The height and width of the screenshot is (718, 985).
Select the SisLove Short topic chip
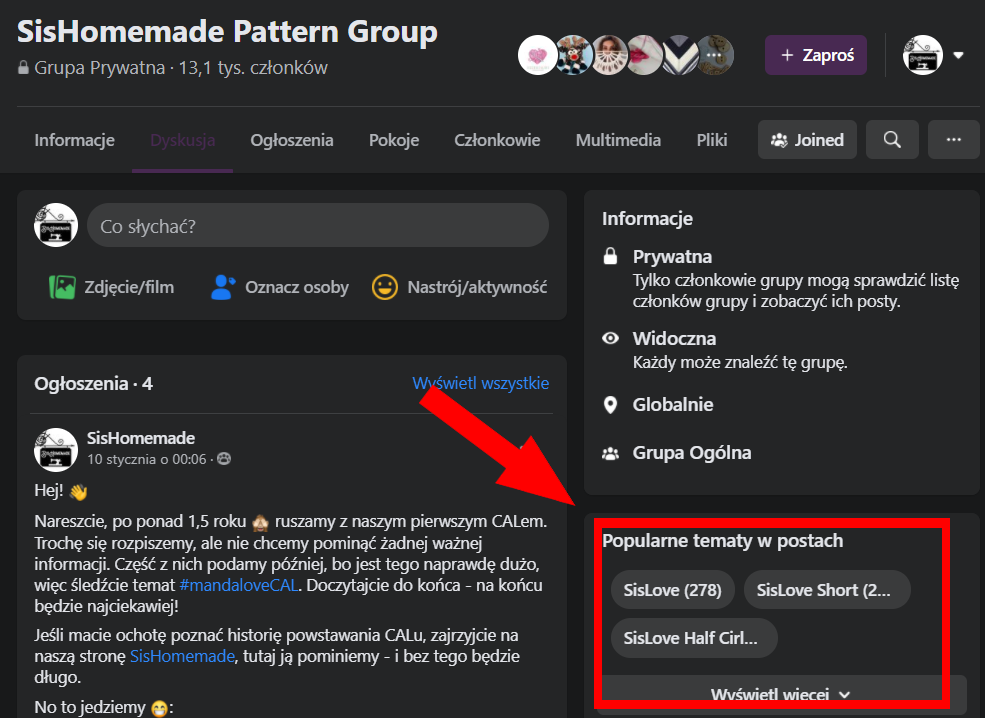point(826,590)
